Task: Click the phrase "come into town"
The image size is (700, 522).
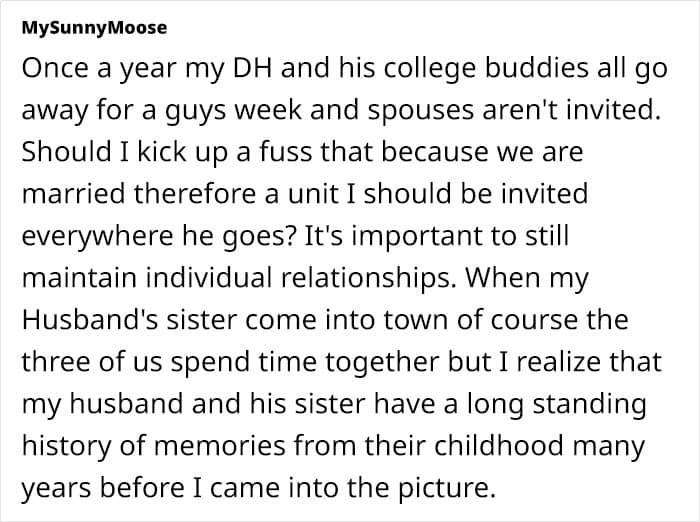Action: 346,319
